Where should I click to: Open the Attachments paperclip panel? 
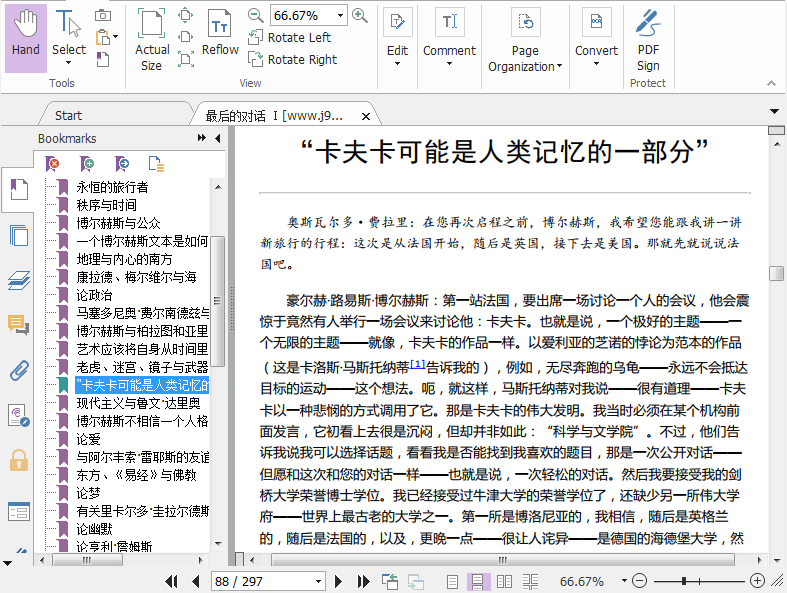pos(18,372)
